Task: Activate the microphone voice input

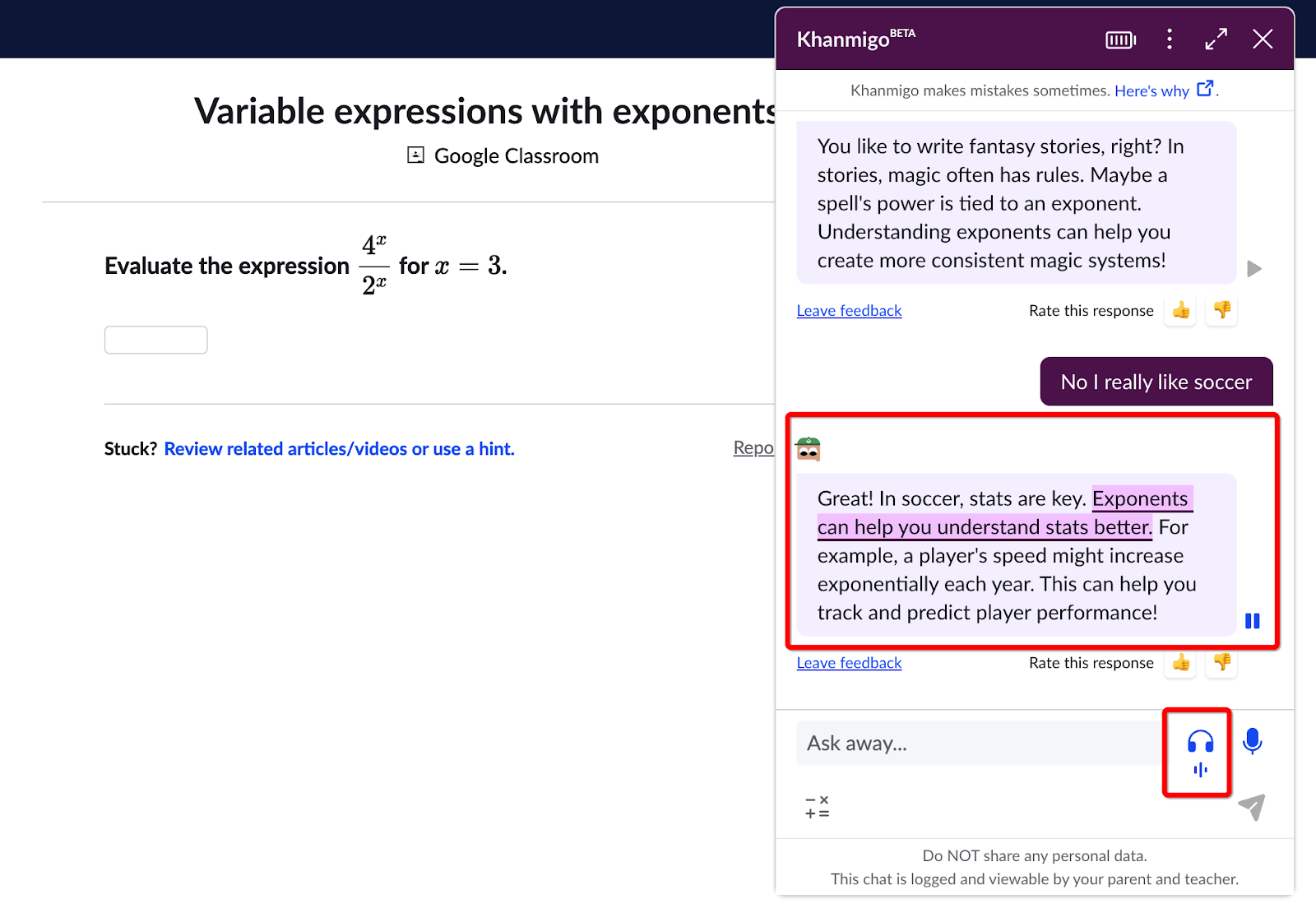Action: (1253, 741)
